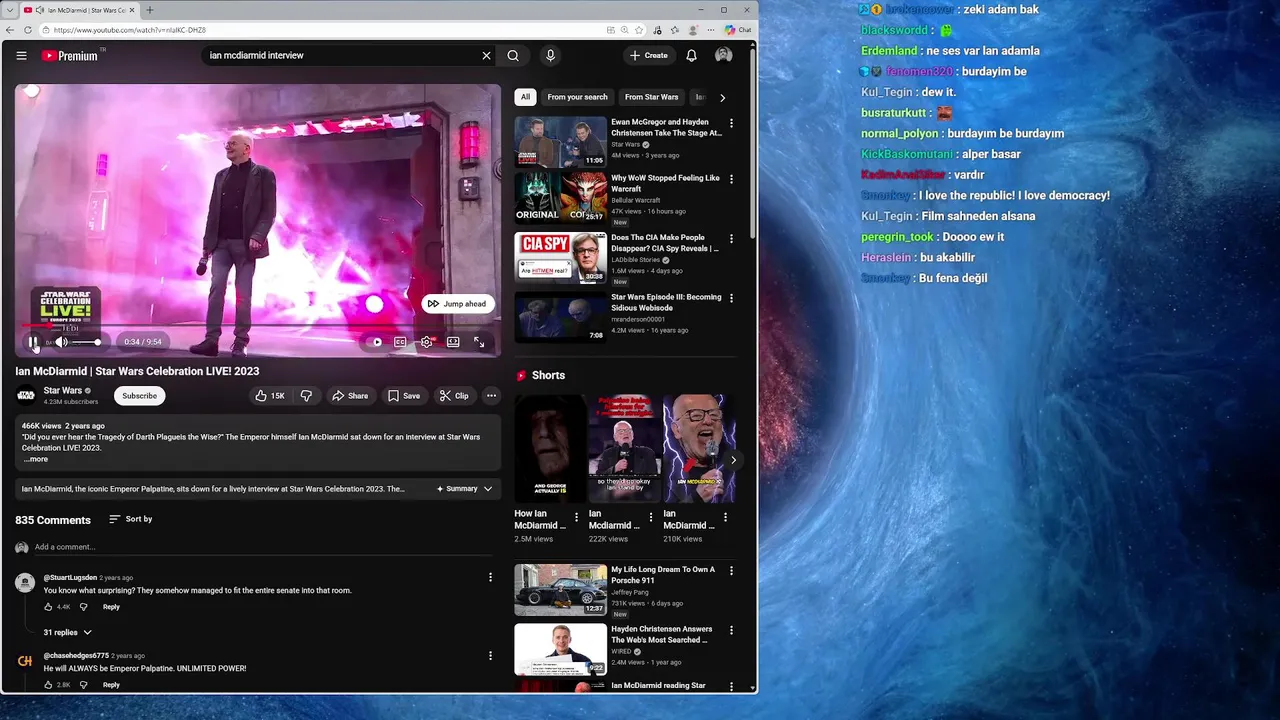The image size is (1280, 720).
Task: Open options for Why WoW Stopped Feeling video
Action: coord(731,179)
